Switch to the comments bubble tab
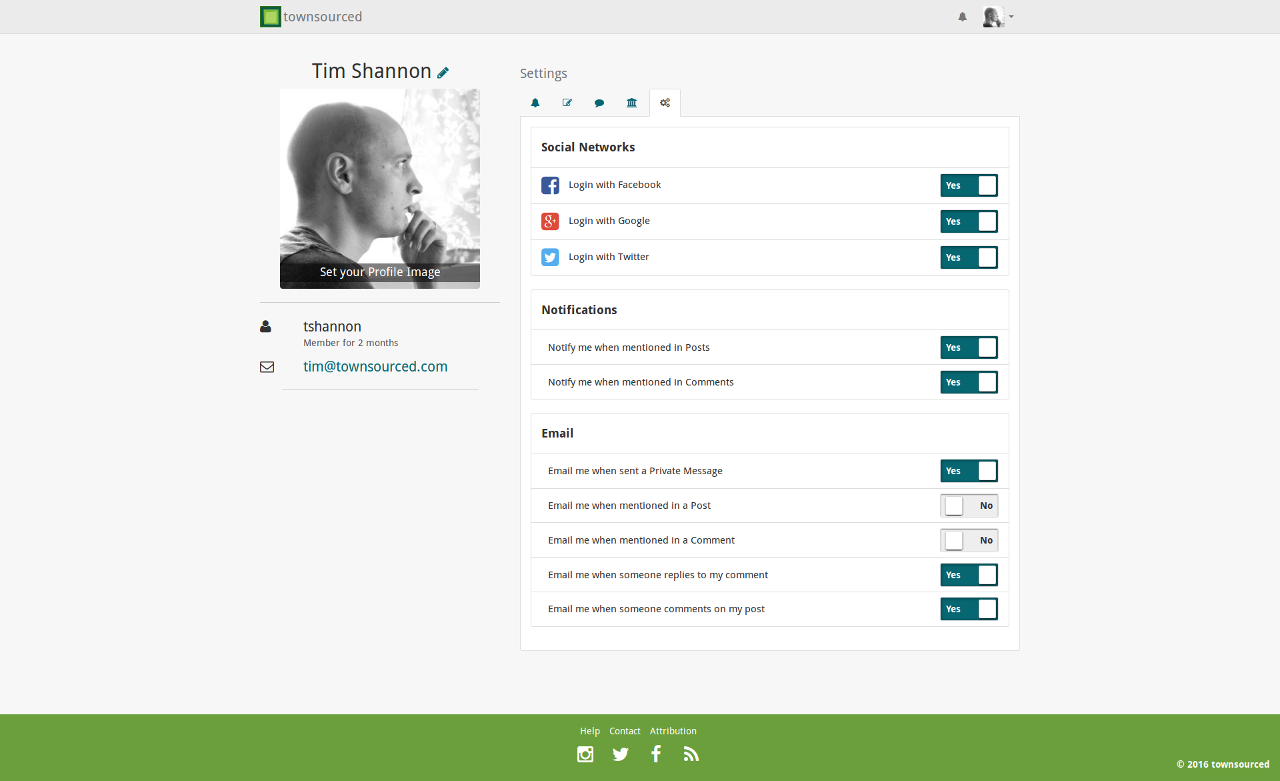 (x=599, y=103)
